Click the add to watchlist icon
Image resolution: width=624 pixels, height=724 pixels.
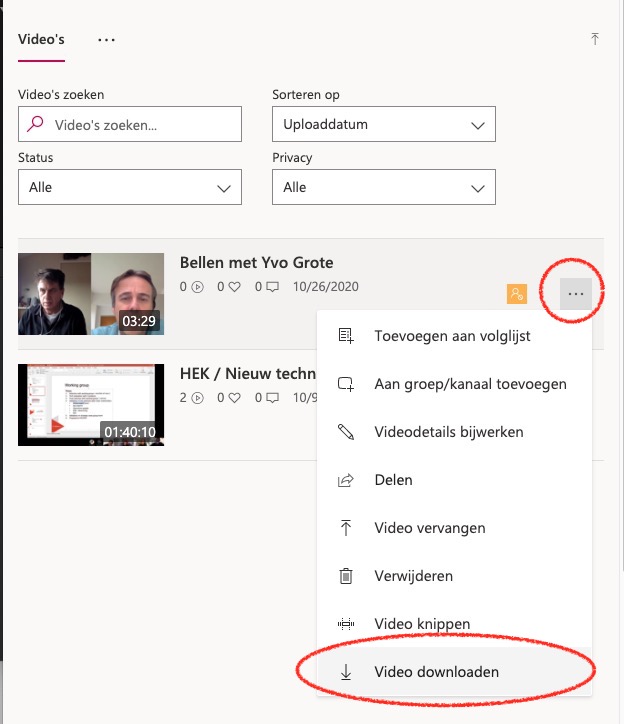point(346,336)
